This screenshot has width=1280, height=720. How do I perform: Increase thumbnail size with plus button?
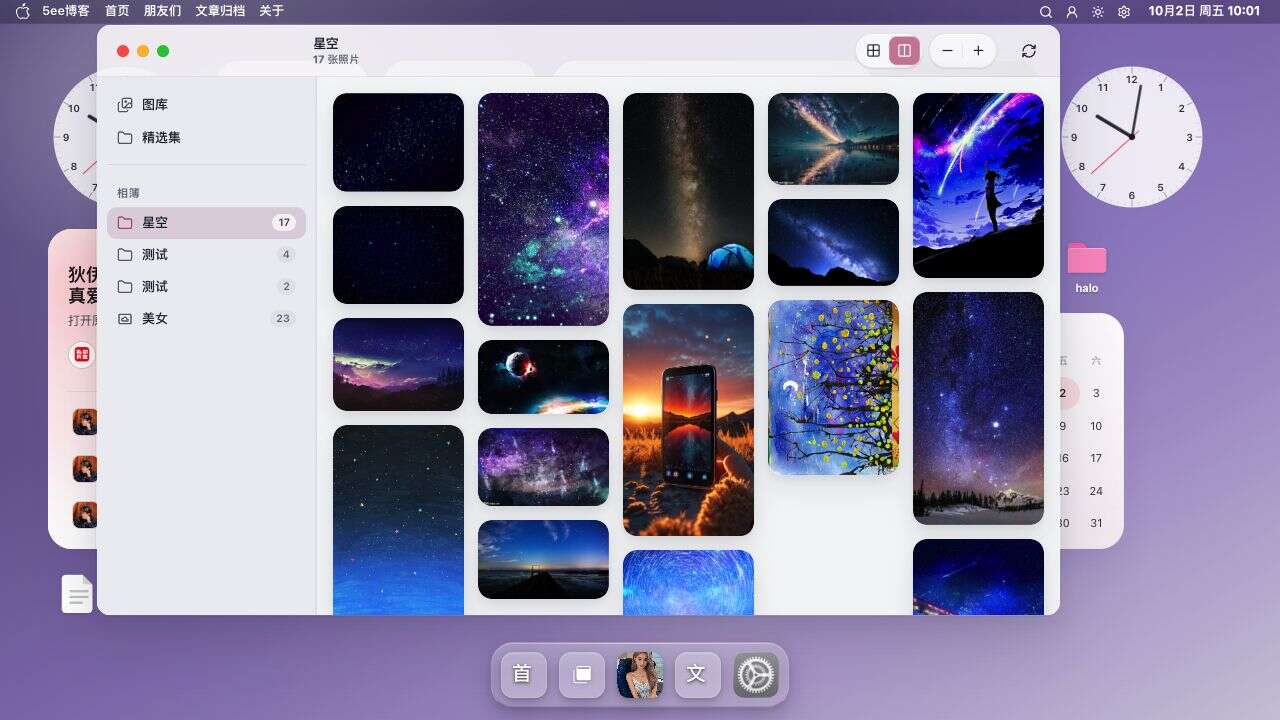978,51
